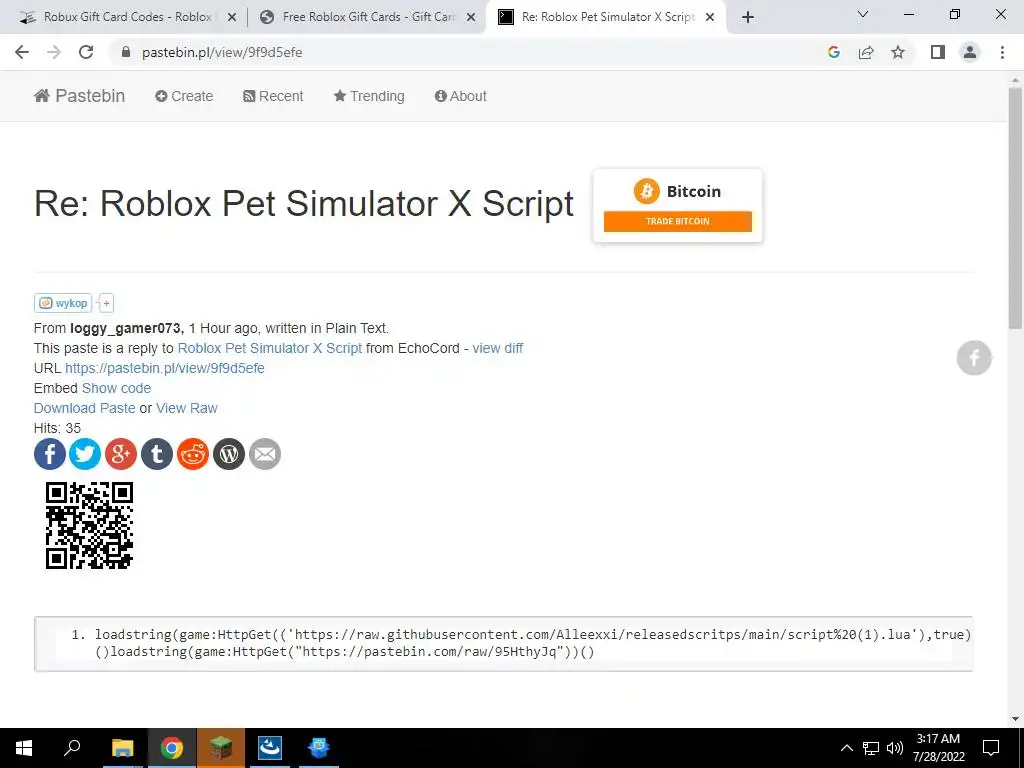The height and width of the screenshot is (768, 1024).
Task: Open the browser side panel
Action: (938, 52)
